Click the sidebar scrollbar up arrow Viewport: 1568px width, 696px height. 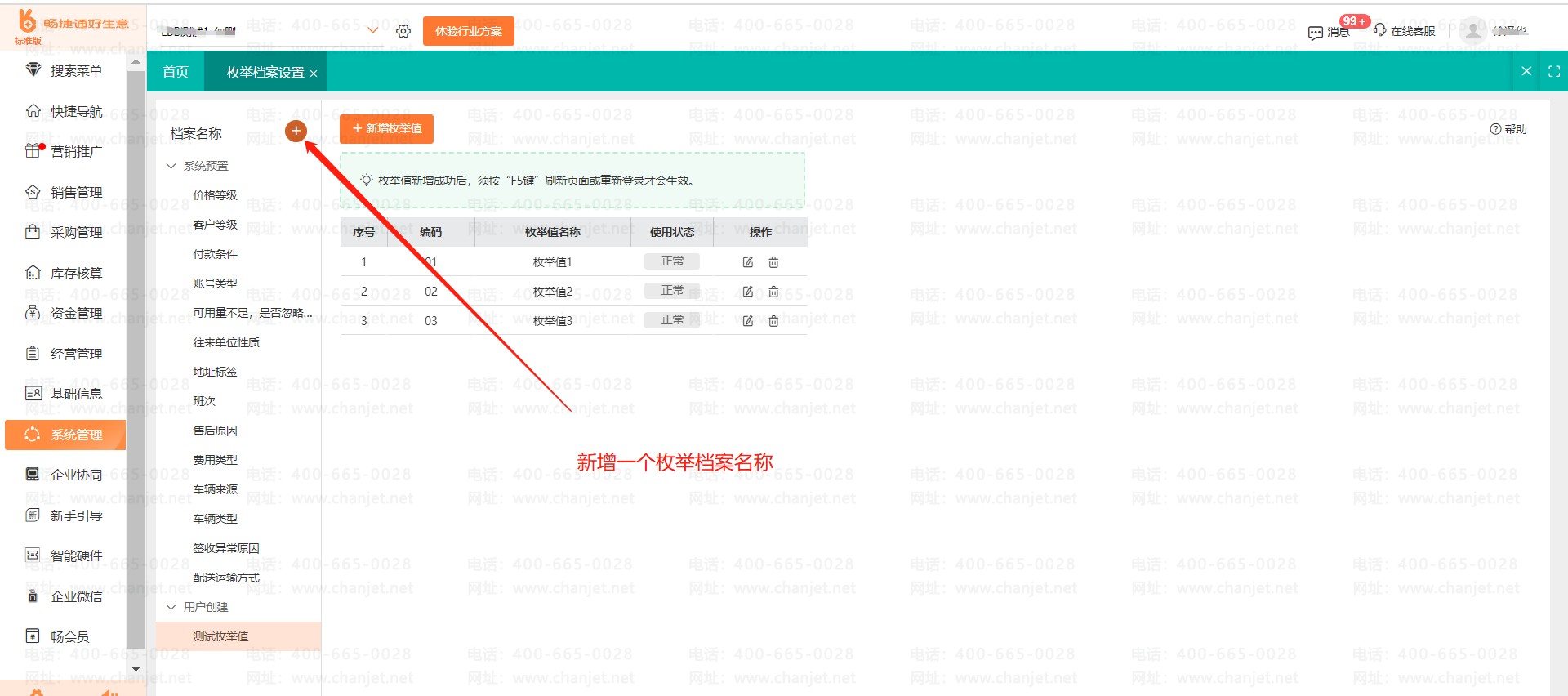pos(136,61)
